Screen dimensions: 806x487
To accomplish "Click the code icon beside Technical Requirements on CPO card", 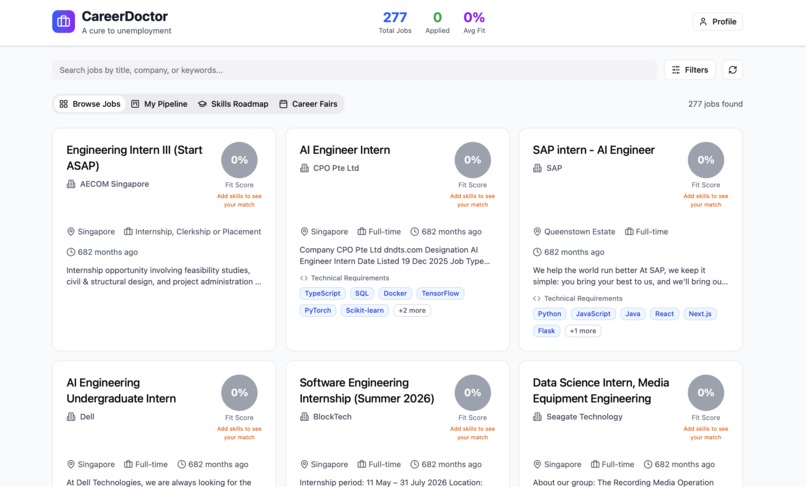I will pyautogui.click(x=304, y=278).
